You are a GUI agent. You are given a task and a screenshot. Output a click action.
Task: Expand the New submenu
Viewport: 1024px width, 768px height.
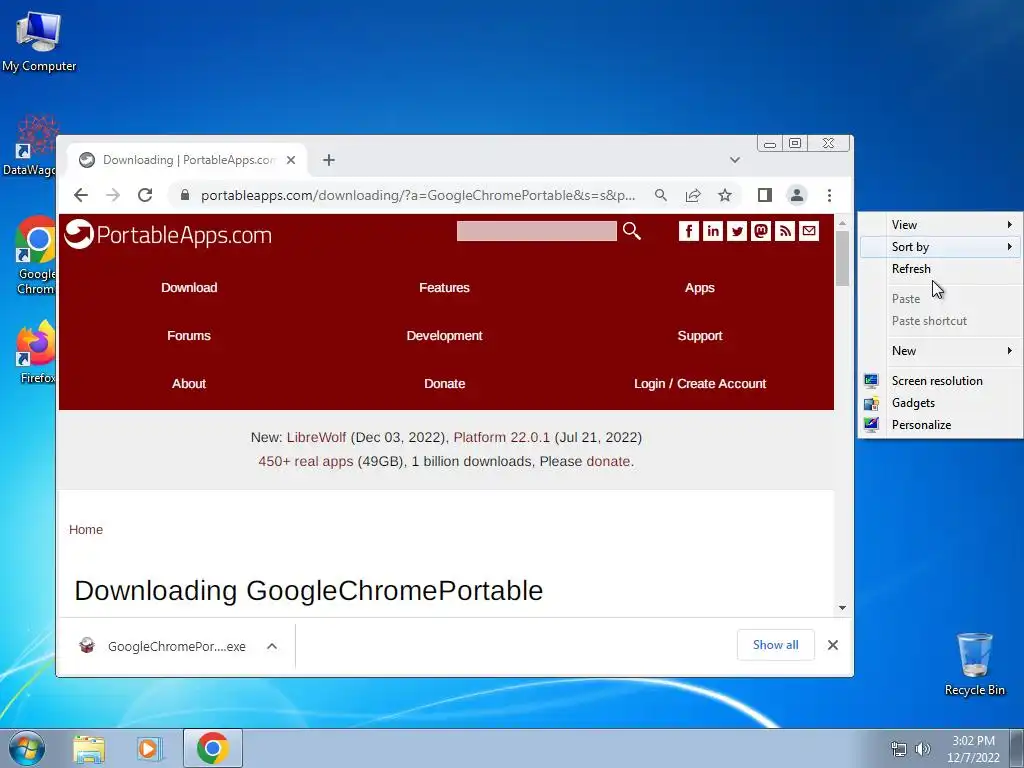(940, 351)
